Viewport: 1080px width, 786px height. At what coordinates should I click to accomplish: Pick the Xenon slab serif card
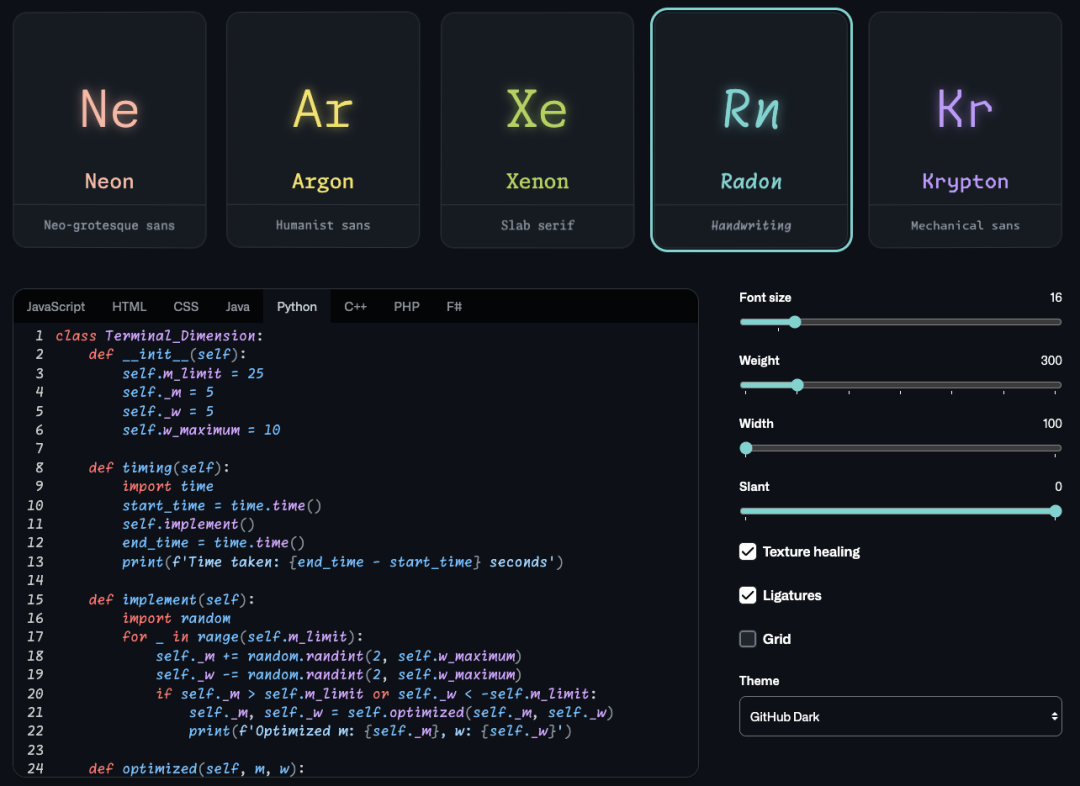click(x=537, y=130)
